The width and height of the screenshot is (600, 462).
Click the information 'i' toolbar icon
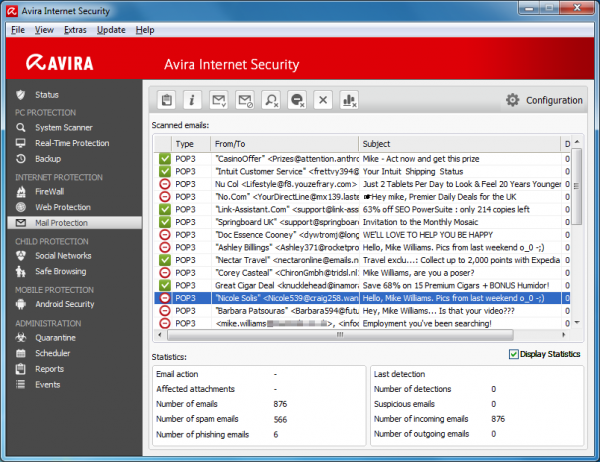click(x=192, y=100)
